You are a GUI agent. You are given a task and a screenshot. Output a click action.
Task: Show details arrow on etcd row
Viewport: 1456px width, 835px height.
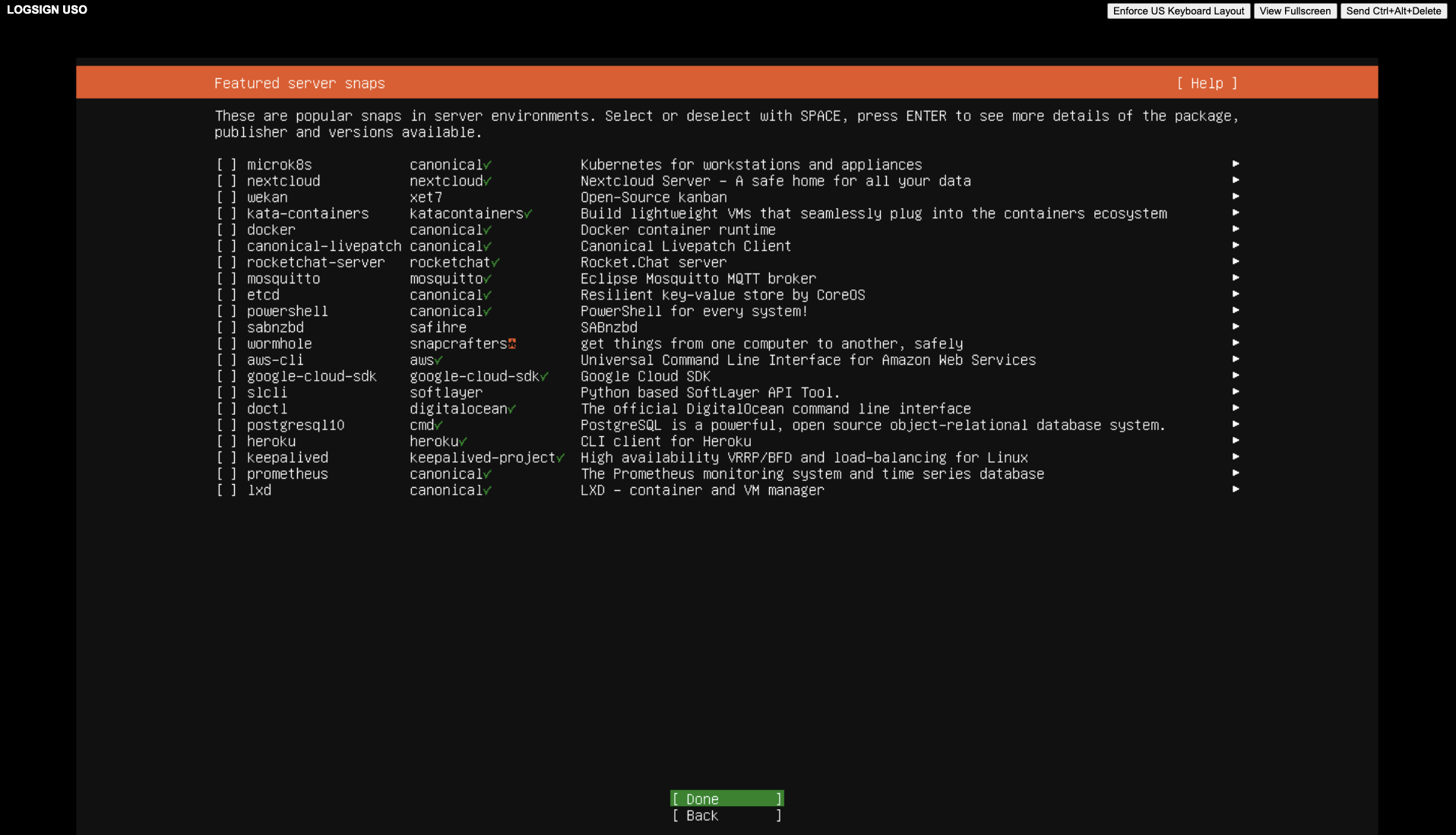[x=1236, y=294]
